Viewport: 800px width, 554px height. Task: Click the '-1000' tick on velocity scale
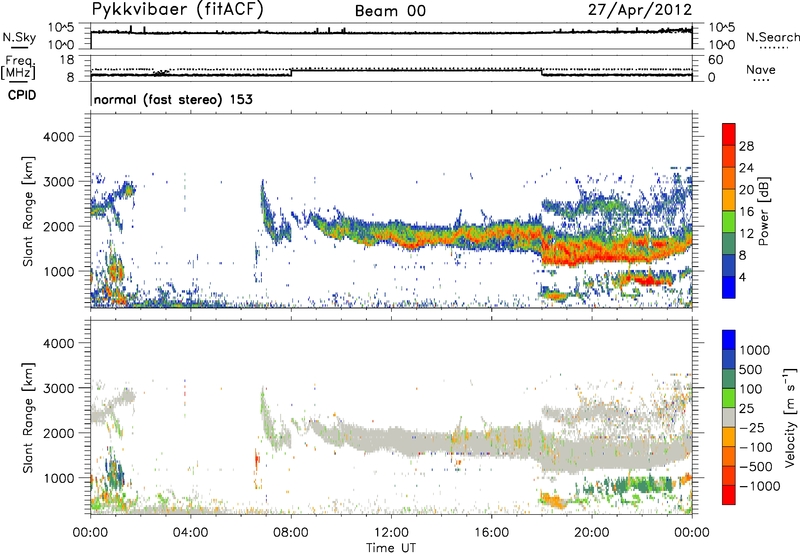coord(759,486)
